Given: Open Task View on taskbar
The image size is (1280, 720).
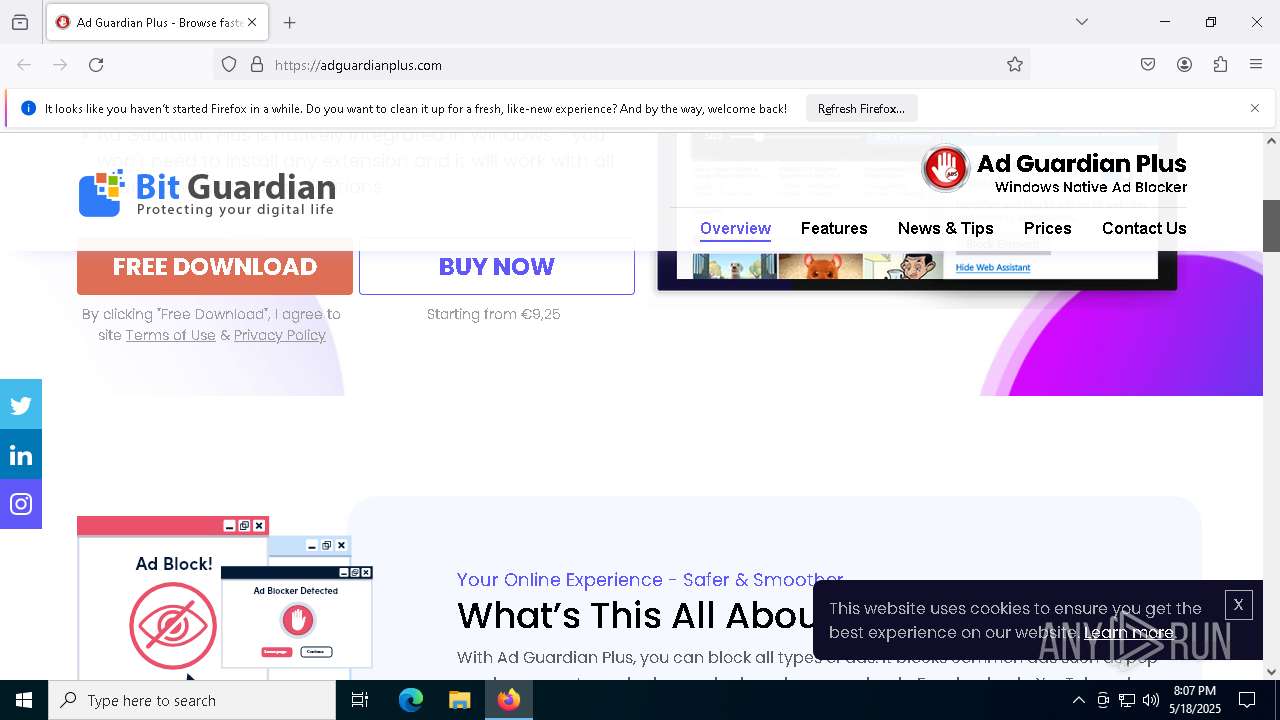Looking at the screenshot, I should coord(360,700).
